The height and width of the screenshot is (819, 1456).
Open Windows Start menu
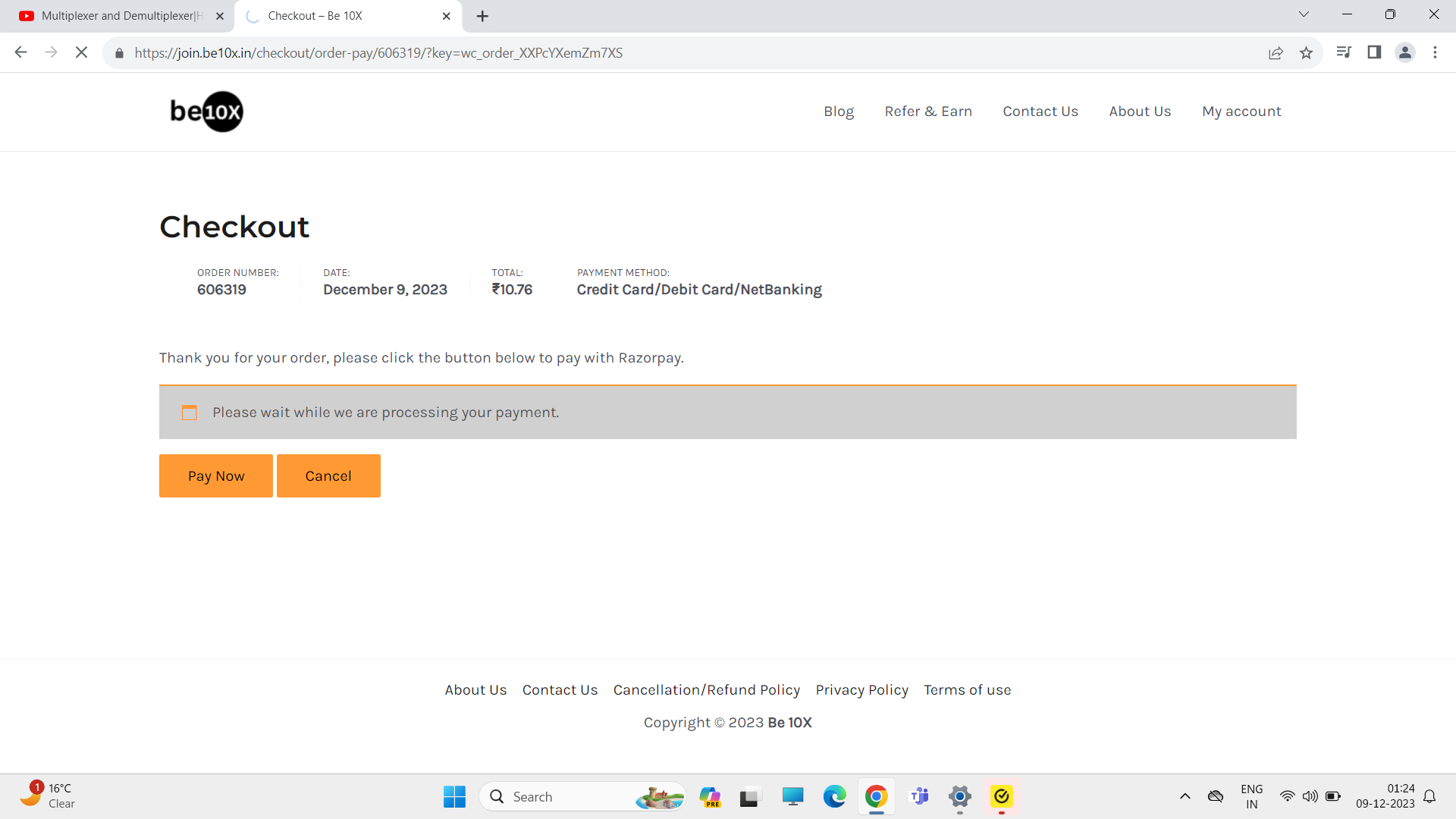454,796
